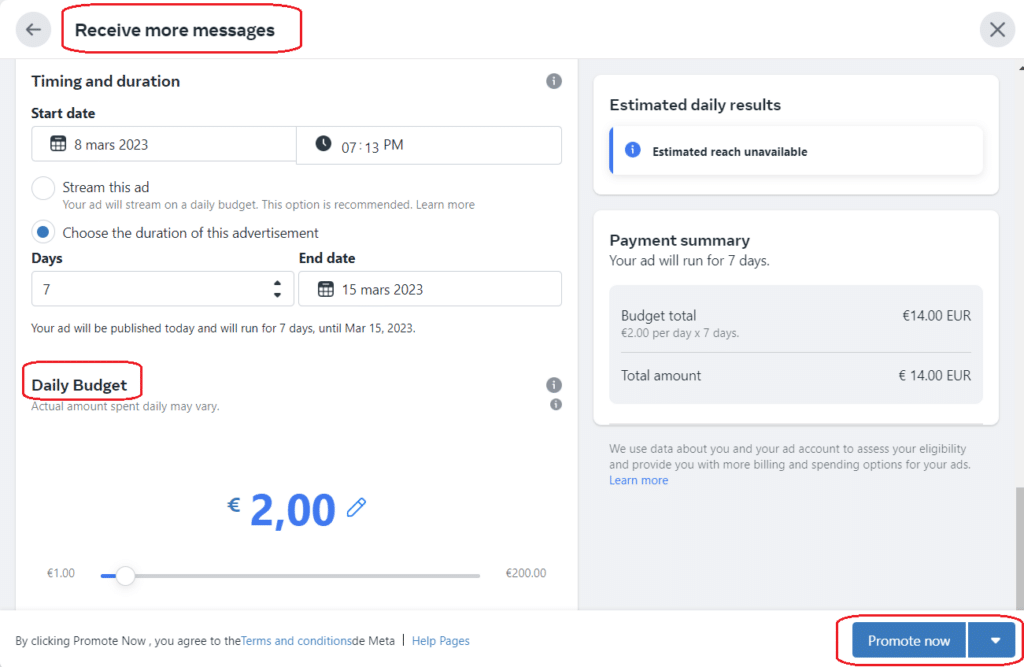Click the Estimated reach unavailable info icon

click(632, 150)
